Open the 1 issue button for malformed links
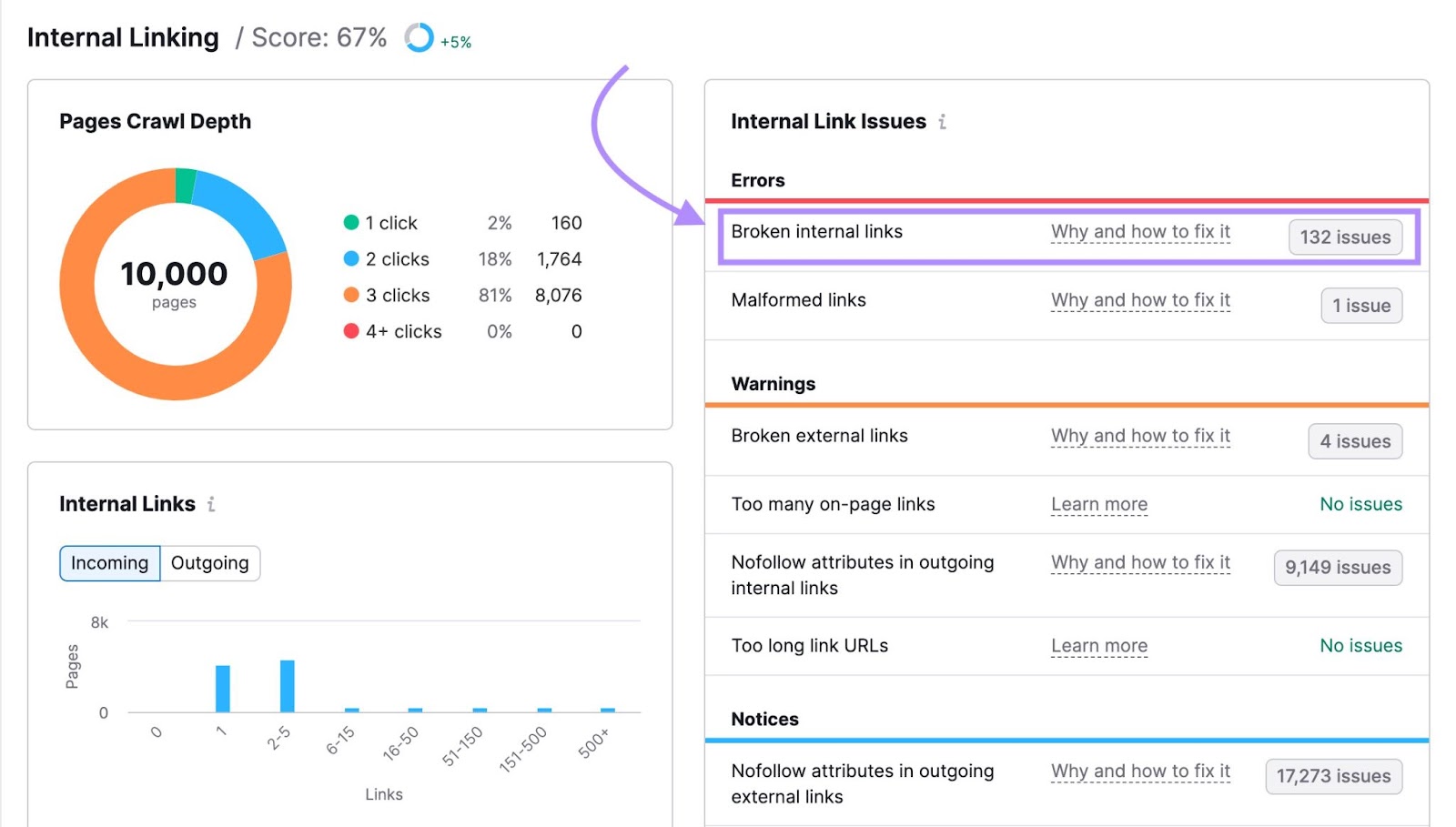The width and height of the screenshot is (1456, 827). (1361, 306)
